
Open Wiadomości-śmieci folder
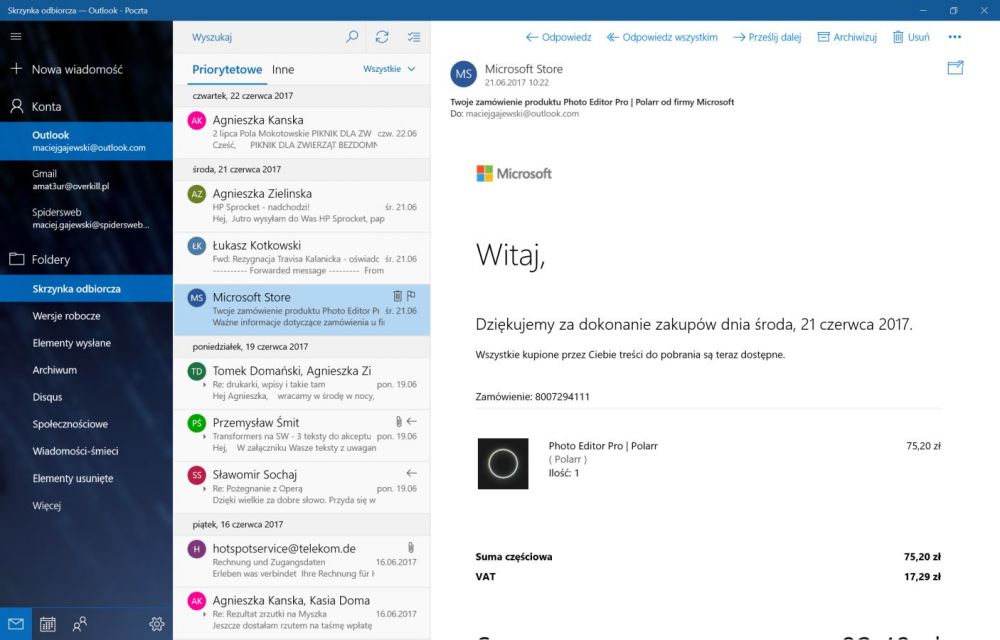tap(86, 451)
